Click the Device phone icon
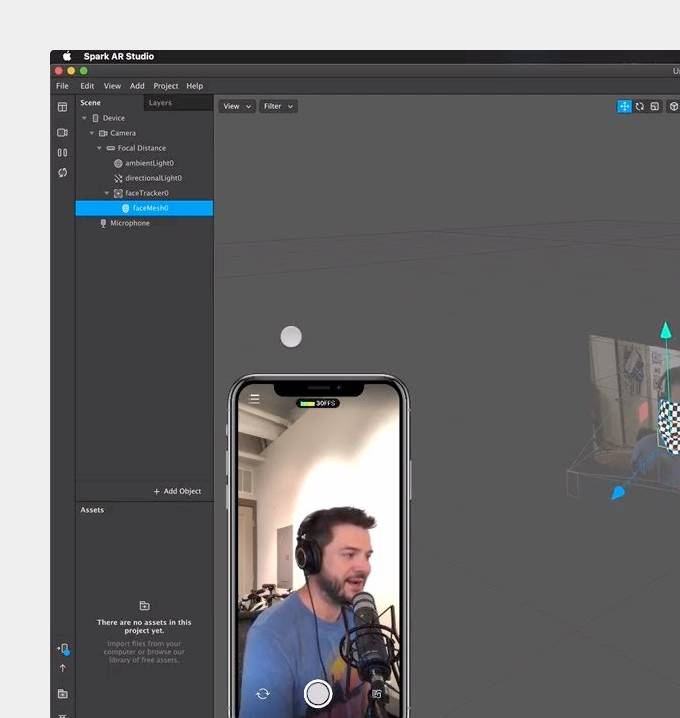The image size is (680, 718). pyautogui.click(x=95, y=118)
